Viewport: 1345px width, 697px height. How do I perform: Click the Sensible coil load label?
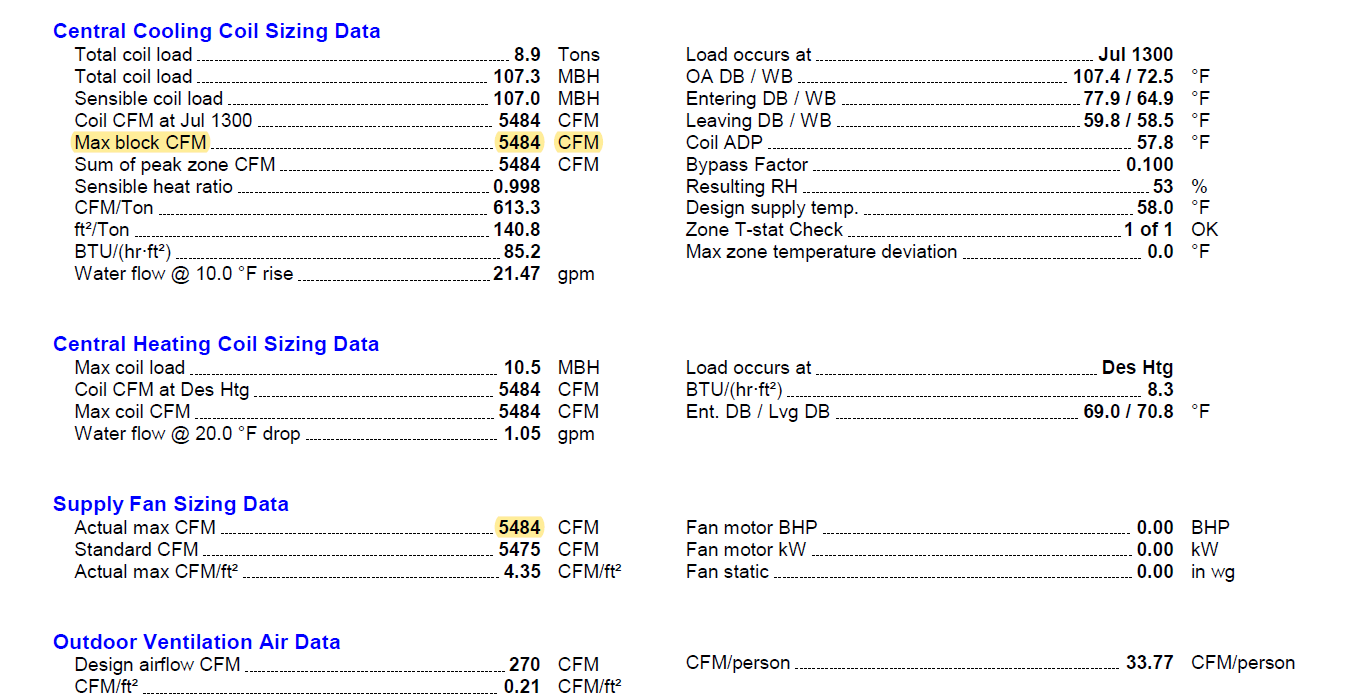[149, 99]
